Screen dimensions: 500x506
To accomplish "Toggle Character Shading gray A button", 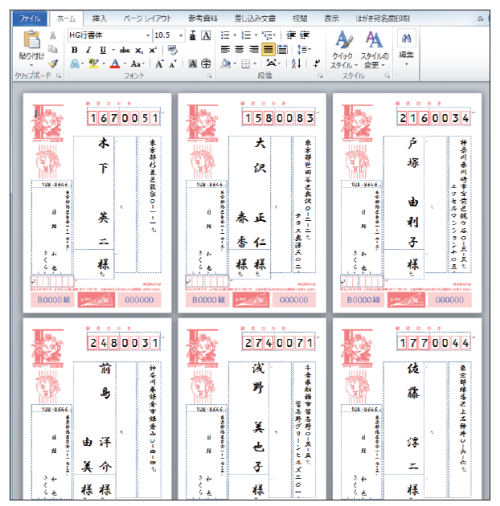I will pyautogui.click(x=193, y=63).
